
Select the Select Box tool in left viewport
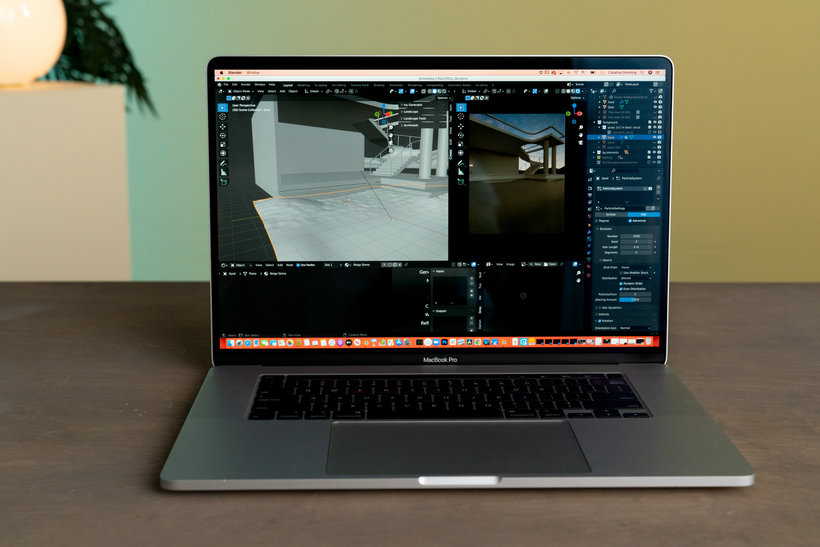click(222, 107)
